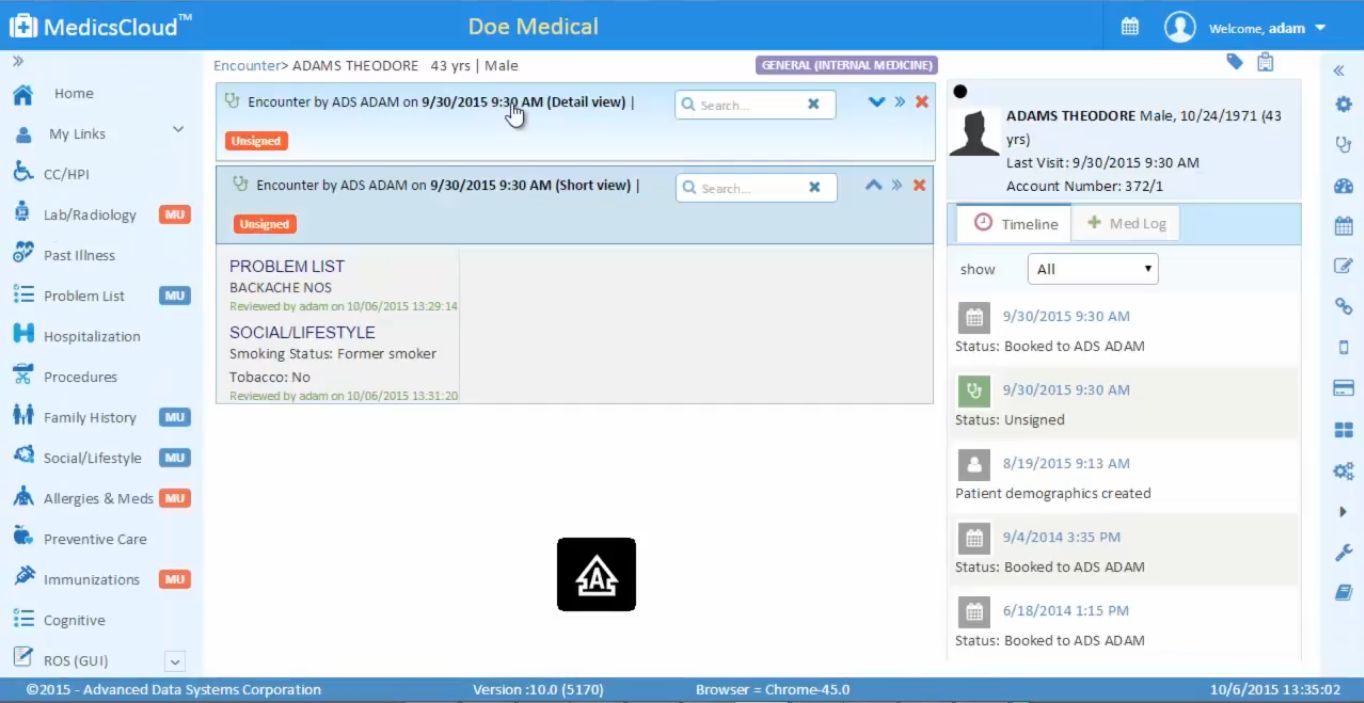This screenshot has height=703, width=1364.
Task: Click the Family History people icon
Action: pyautogui.click(x=23, y=415)
